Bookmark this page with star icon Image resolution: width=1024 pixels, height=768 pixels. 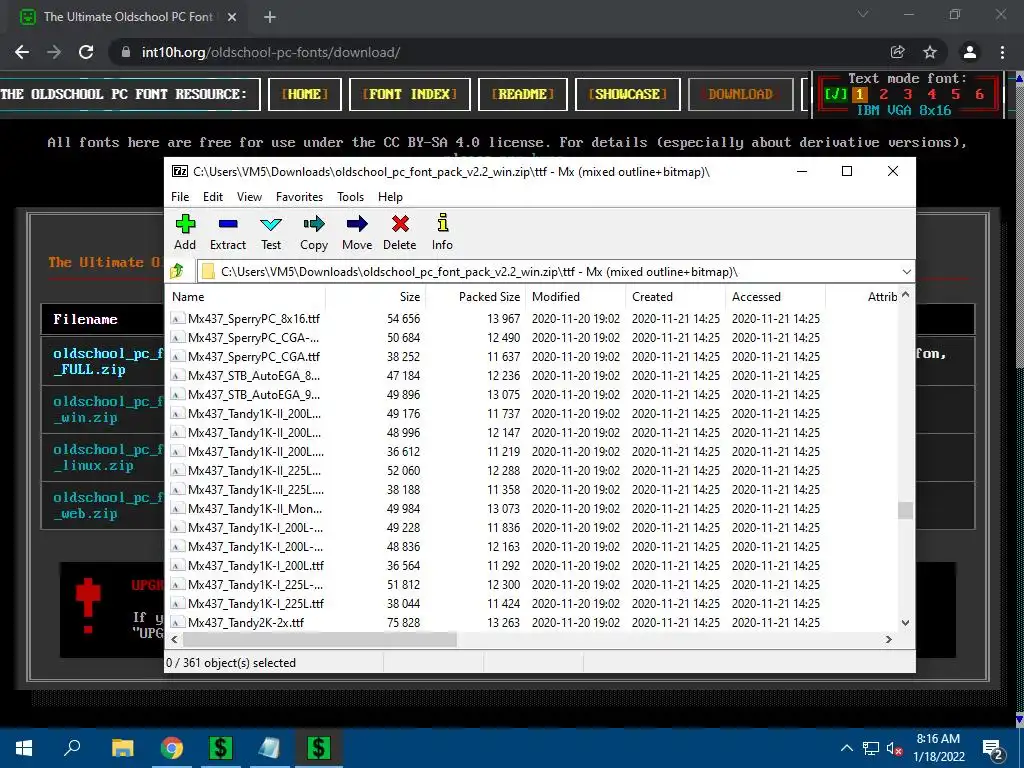click(930, 52)
